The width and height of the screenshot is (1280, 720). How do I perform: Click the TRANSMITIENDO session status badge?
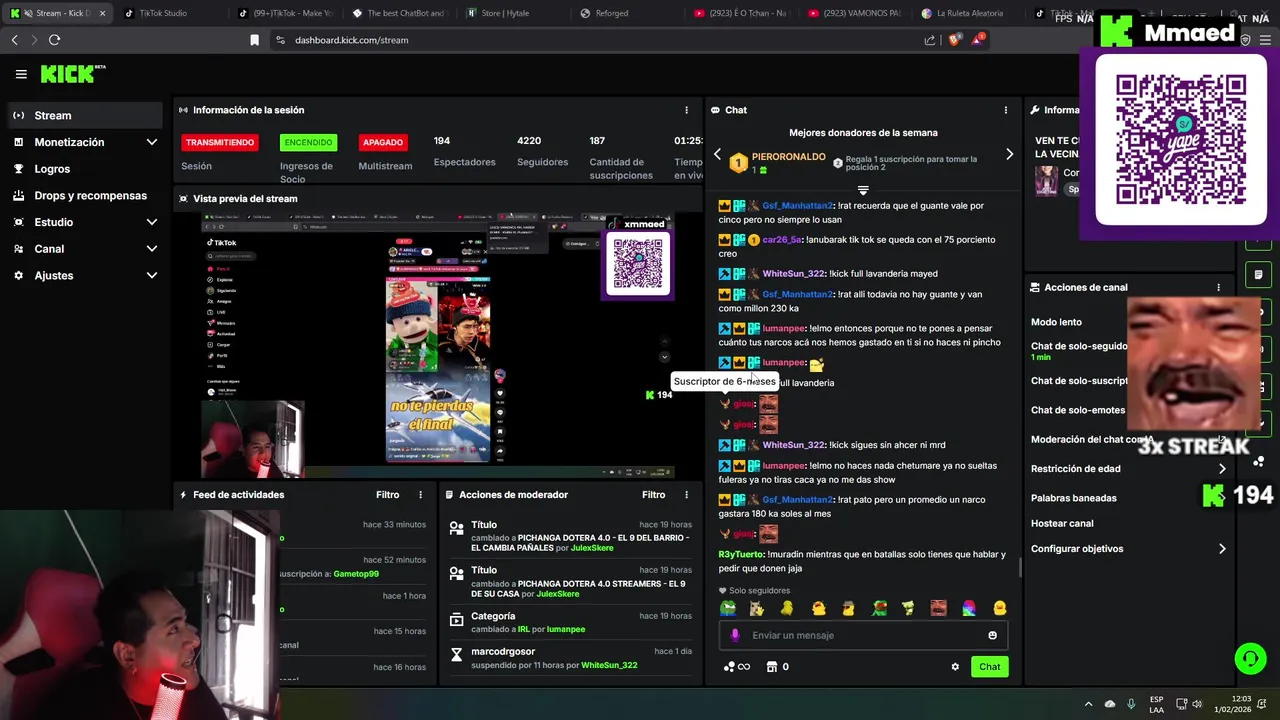(220, 142)
